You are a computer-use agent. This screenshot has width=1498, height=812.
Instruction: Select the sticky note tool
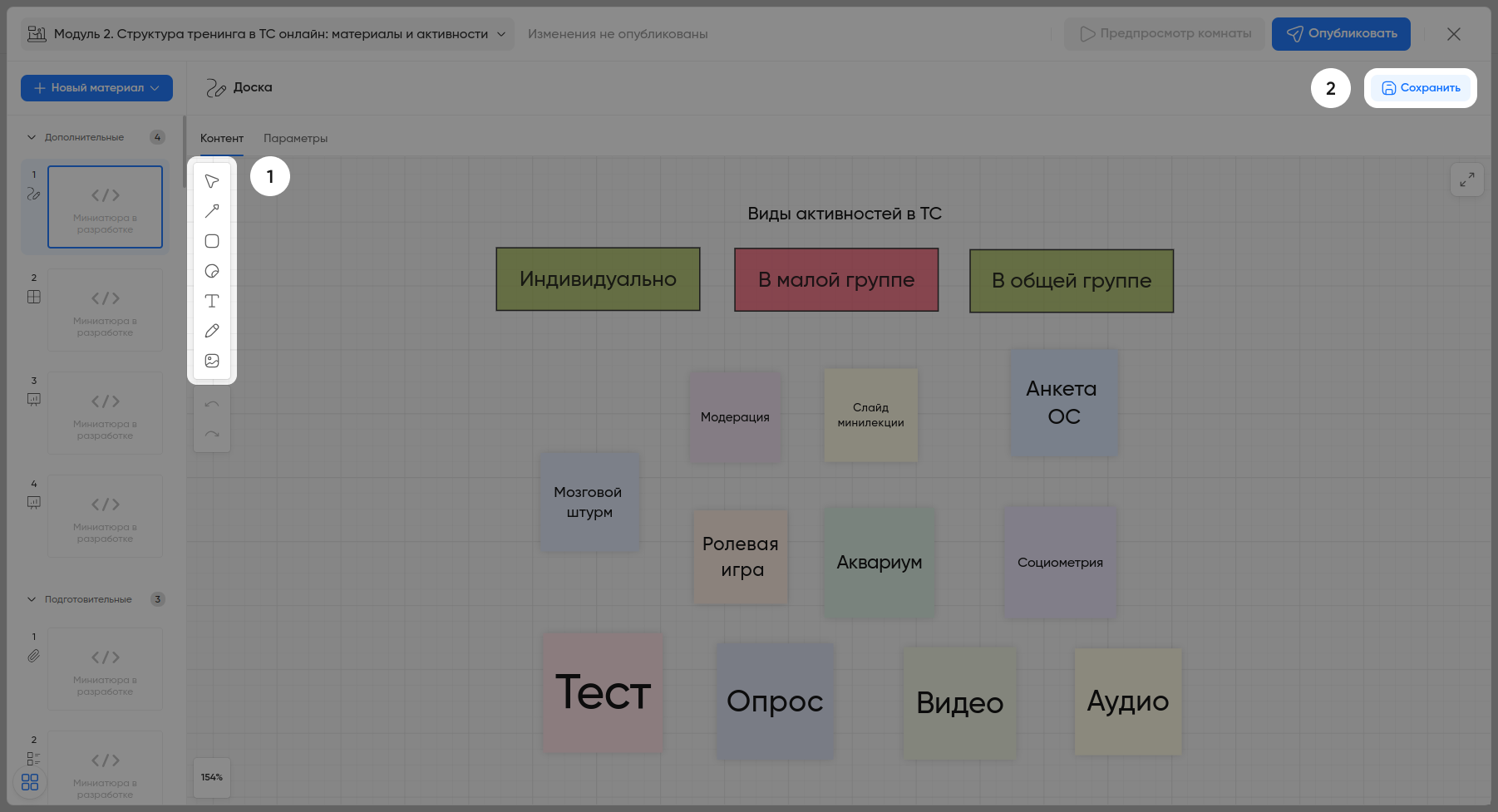(212, 271)
